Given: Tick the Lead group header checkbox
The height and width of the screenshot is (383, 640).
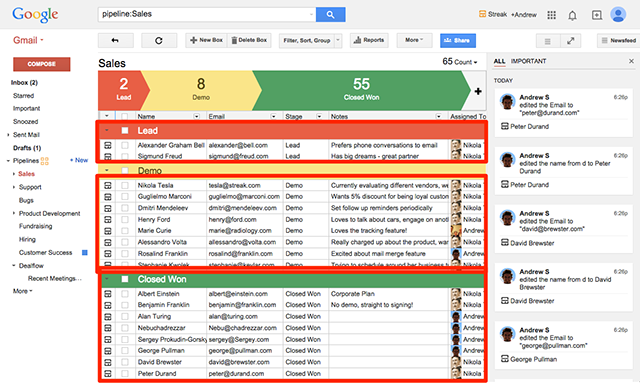Looking at the screenshot, I should click(x=125, y=131).
